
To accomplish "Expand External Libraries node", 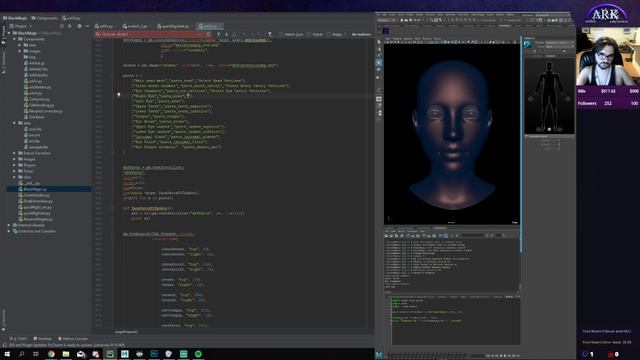I will [x=9, y=225].
